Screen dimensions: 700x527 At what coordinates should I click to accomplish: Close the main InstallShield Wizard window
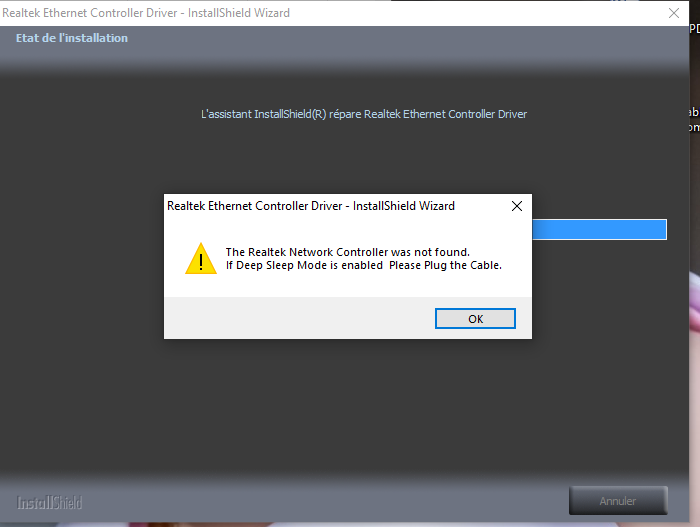674,13
